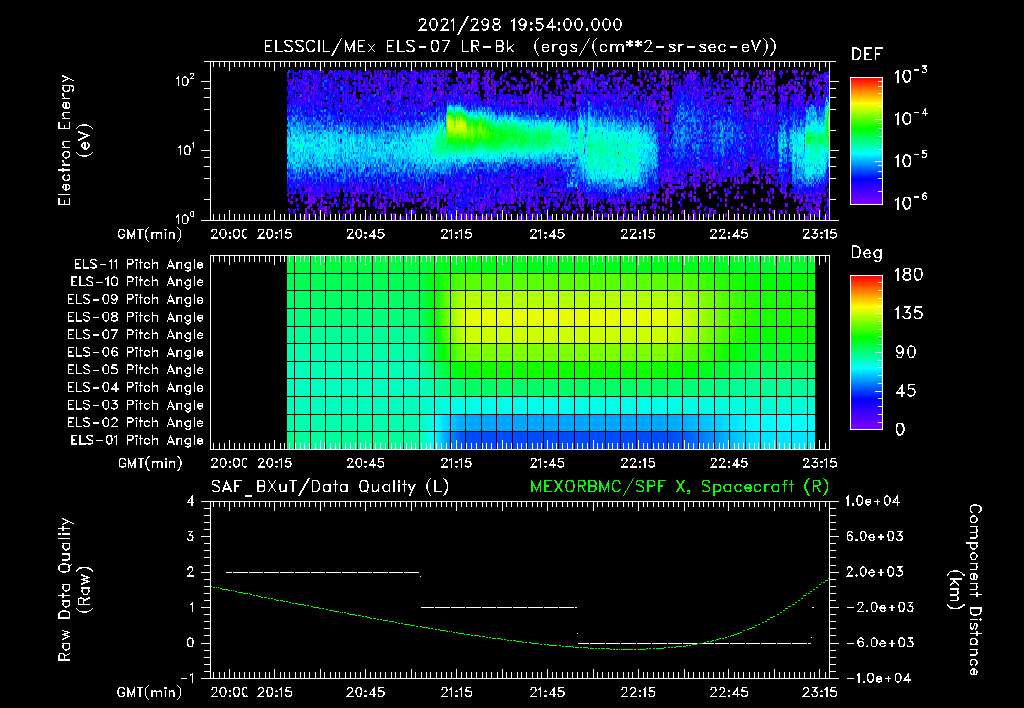Click "GMT(min)" under the spectrogram panel

[150, 234]
